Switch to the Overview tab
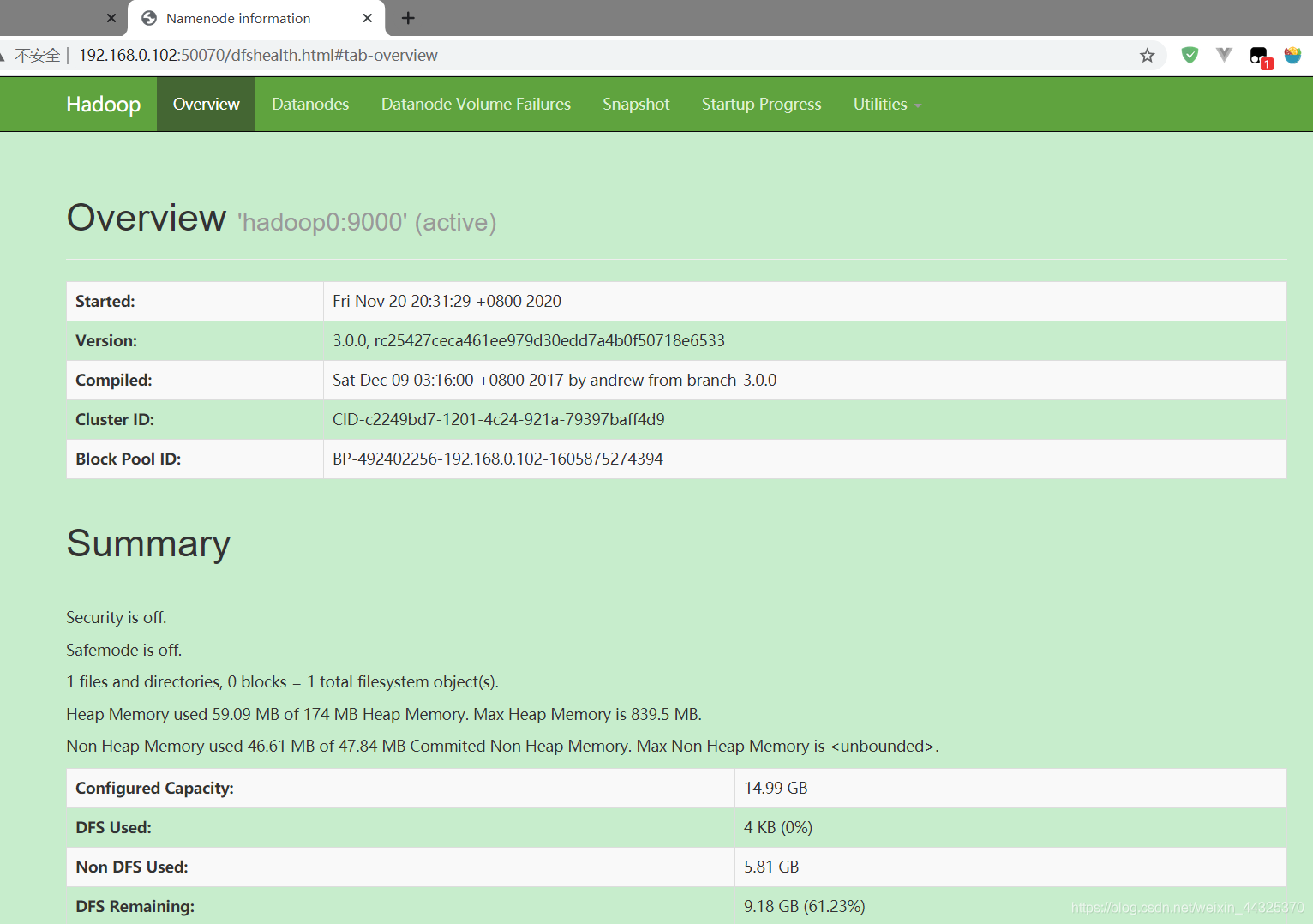 coord(206,105)
